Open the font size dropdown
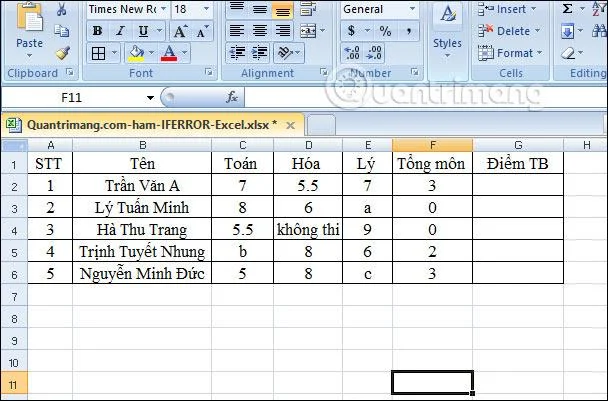The width and height of the screenshot is (608, 401). point(206,9)
